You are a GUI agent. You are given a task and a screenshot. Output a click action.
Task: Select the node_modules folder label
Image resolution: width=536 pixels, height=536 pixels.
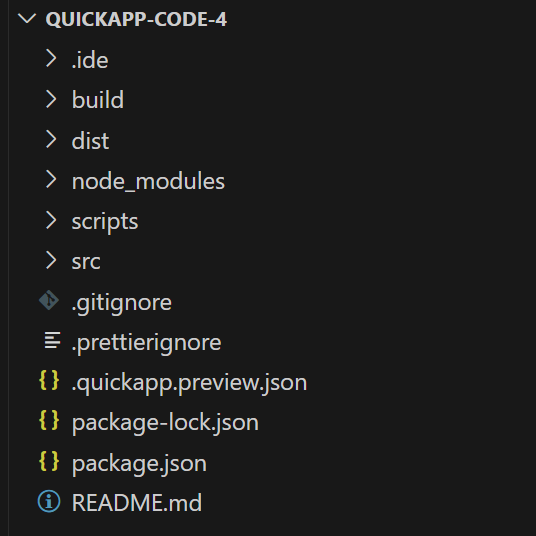(148, 181)
